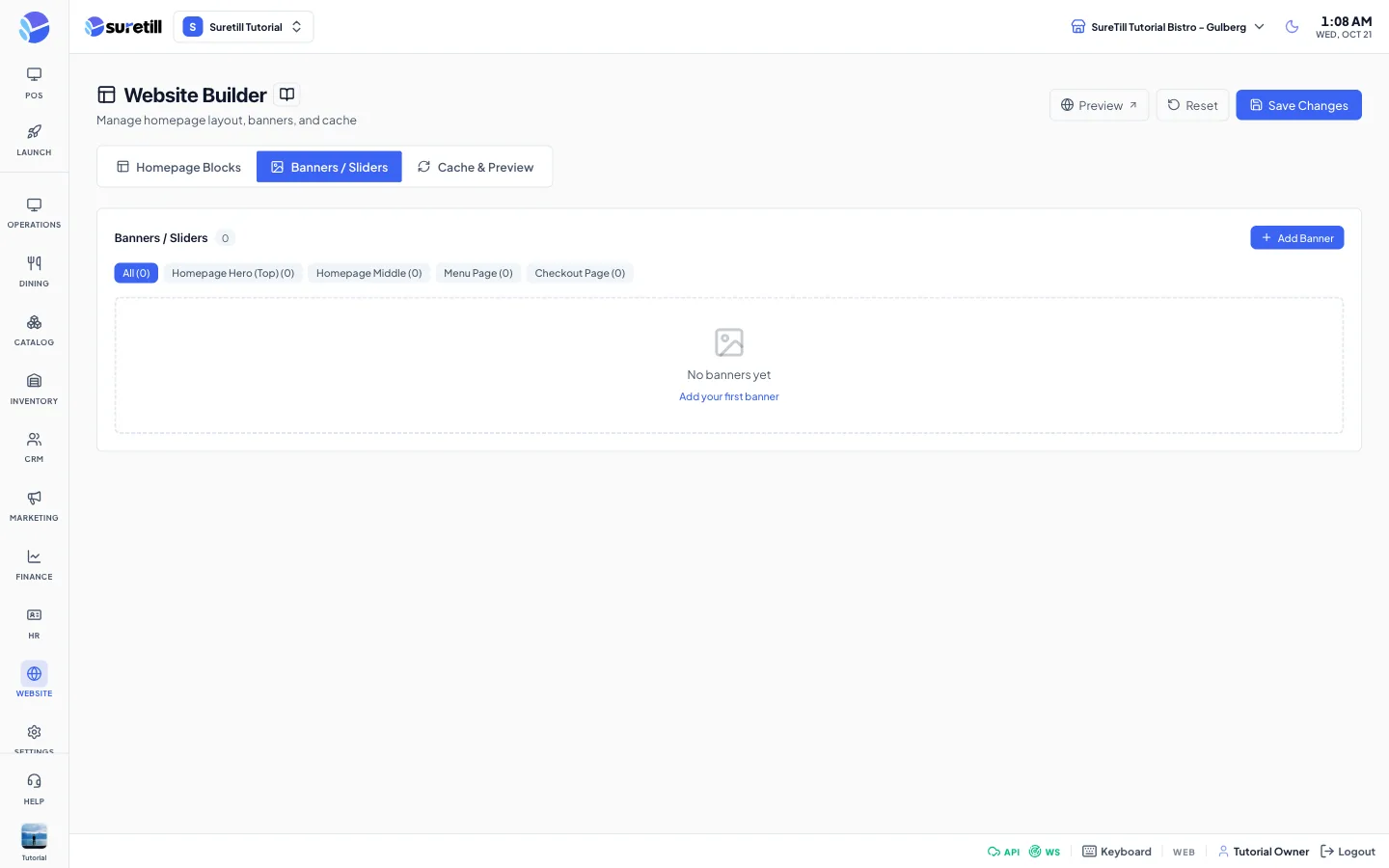
Task: Click the Website Builder docs book icon
Action: coord(286,95)
